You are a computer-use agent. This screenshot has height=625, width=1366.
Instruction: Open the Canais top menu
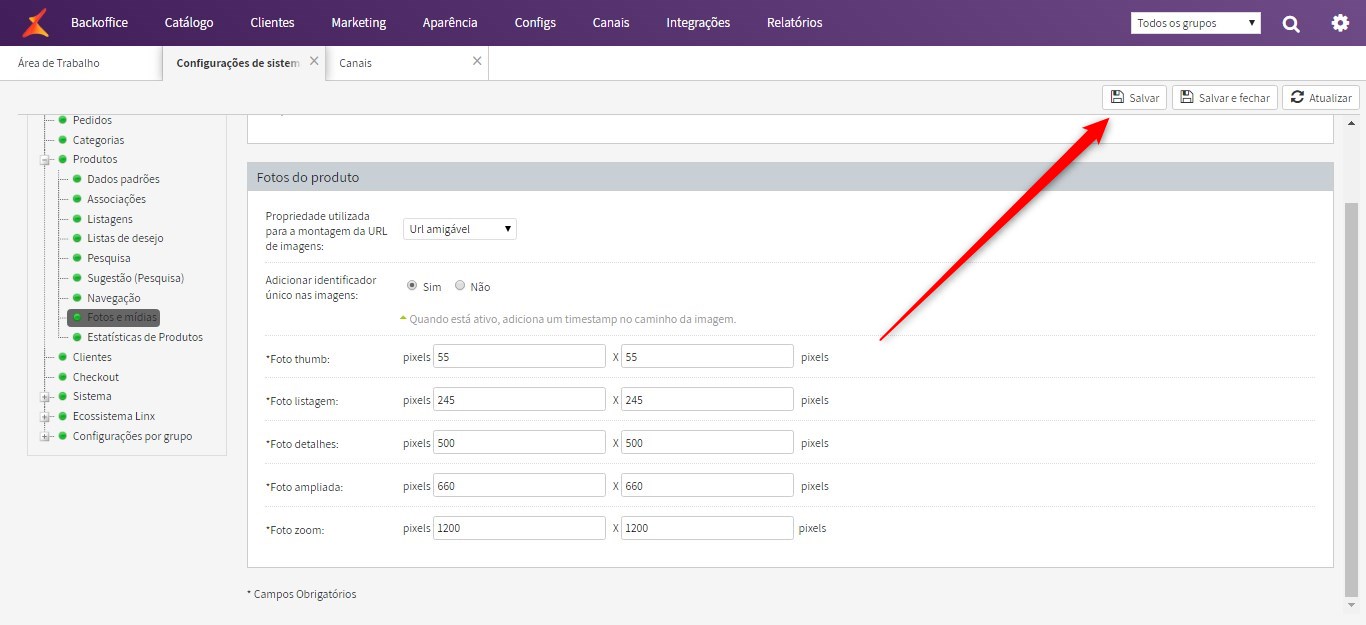(611, 22)
